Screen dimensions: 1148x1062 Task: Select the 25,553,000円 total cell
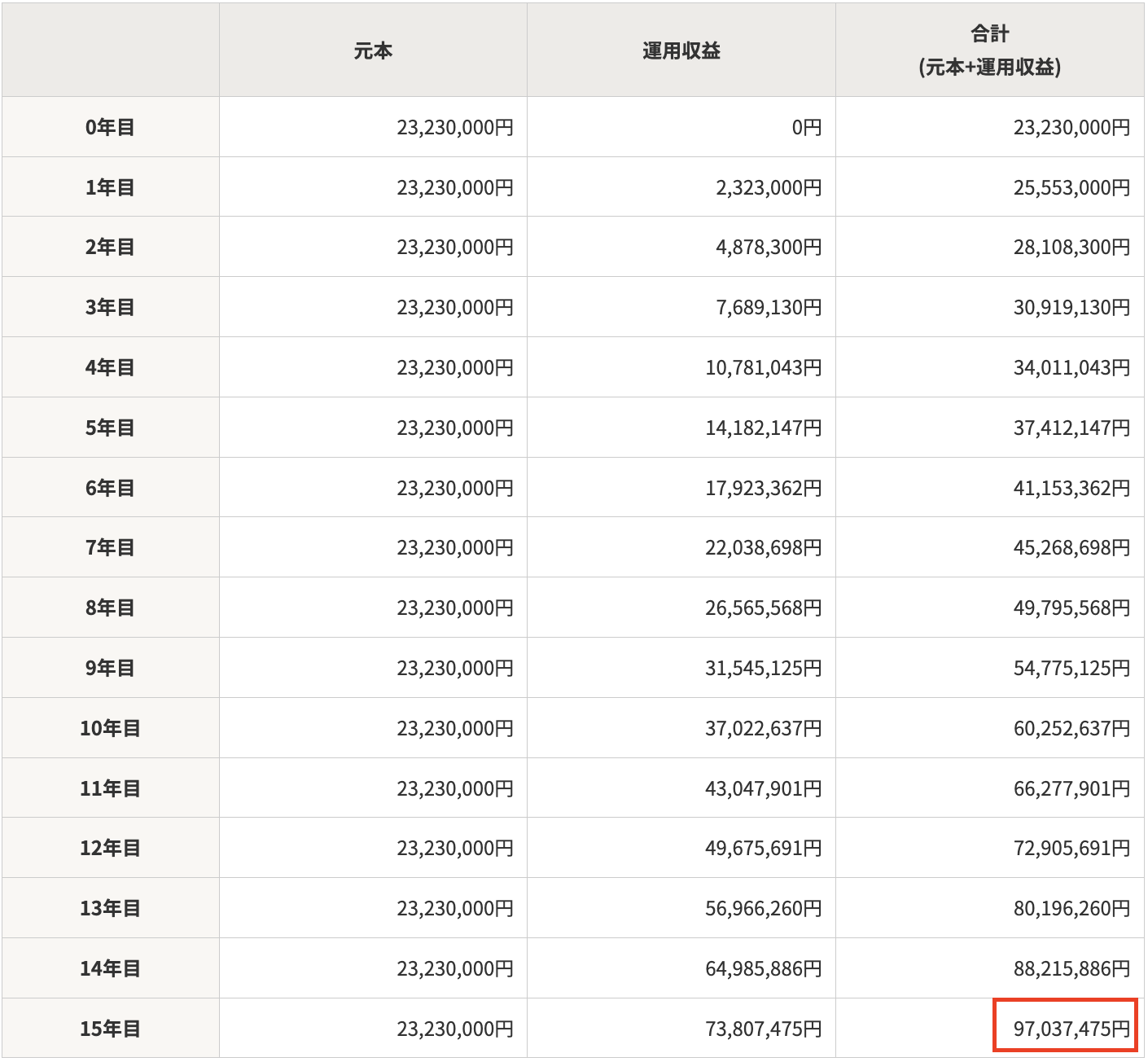[1071, 187]
